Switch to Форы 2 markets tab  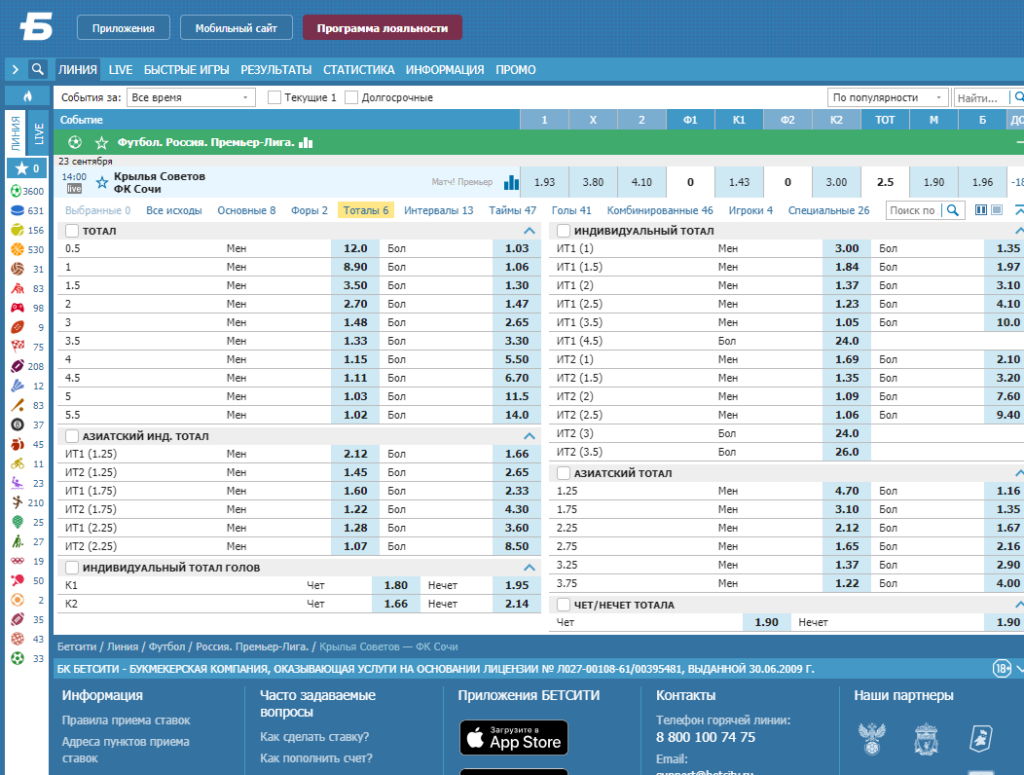pyautogui.click(x=309, y=210)
